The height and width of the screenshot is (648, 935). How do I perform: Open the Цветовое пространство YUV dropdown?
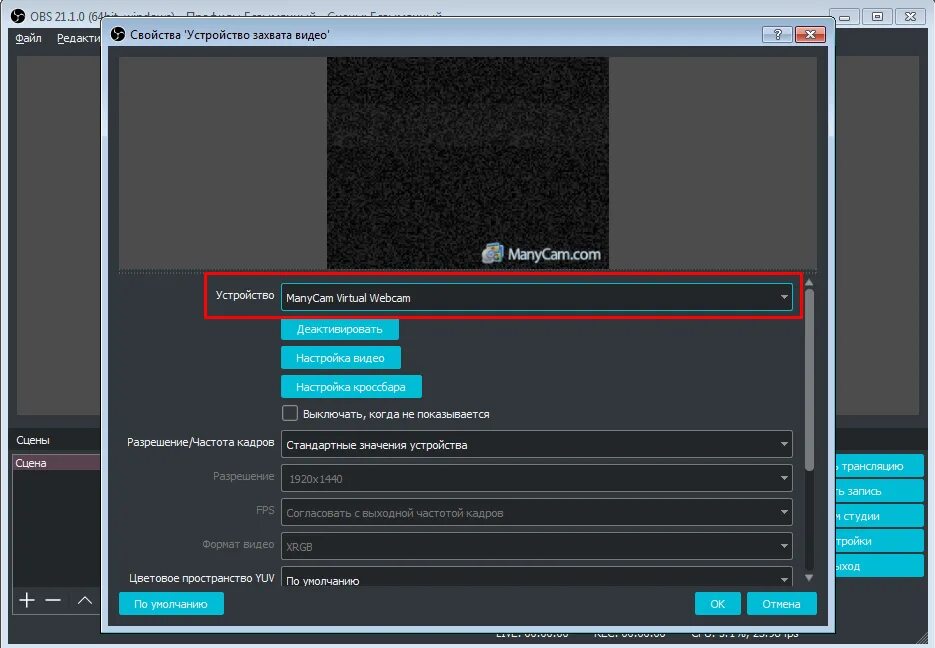537,577
